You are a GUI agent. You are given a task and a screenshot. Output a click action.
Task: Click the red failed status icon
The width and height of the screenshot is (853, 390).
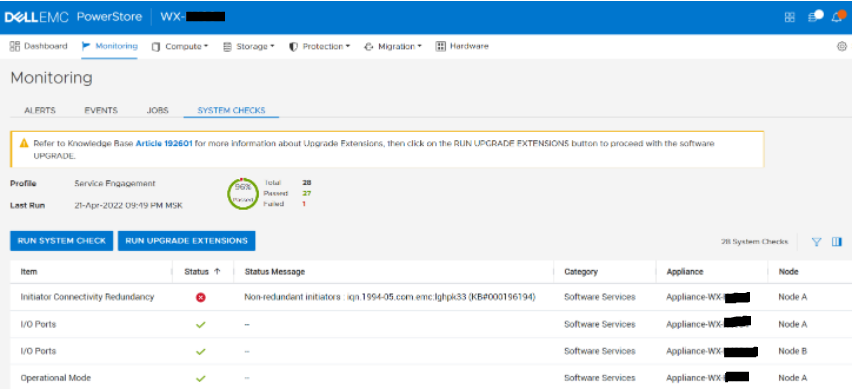click(201, 298)
